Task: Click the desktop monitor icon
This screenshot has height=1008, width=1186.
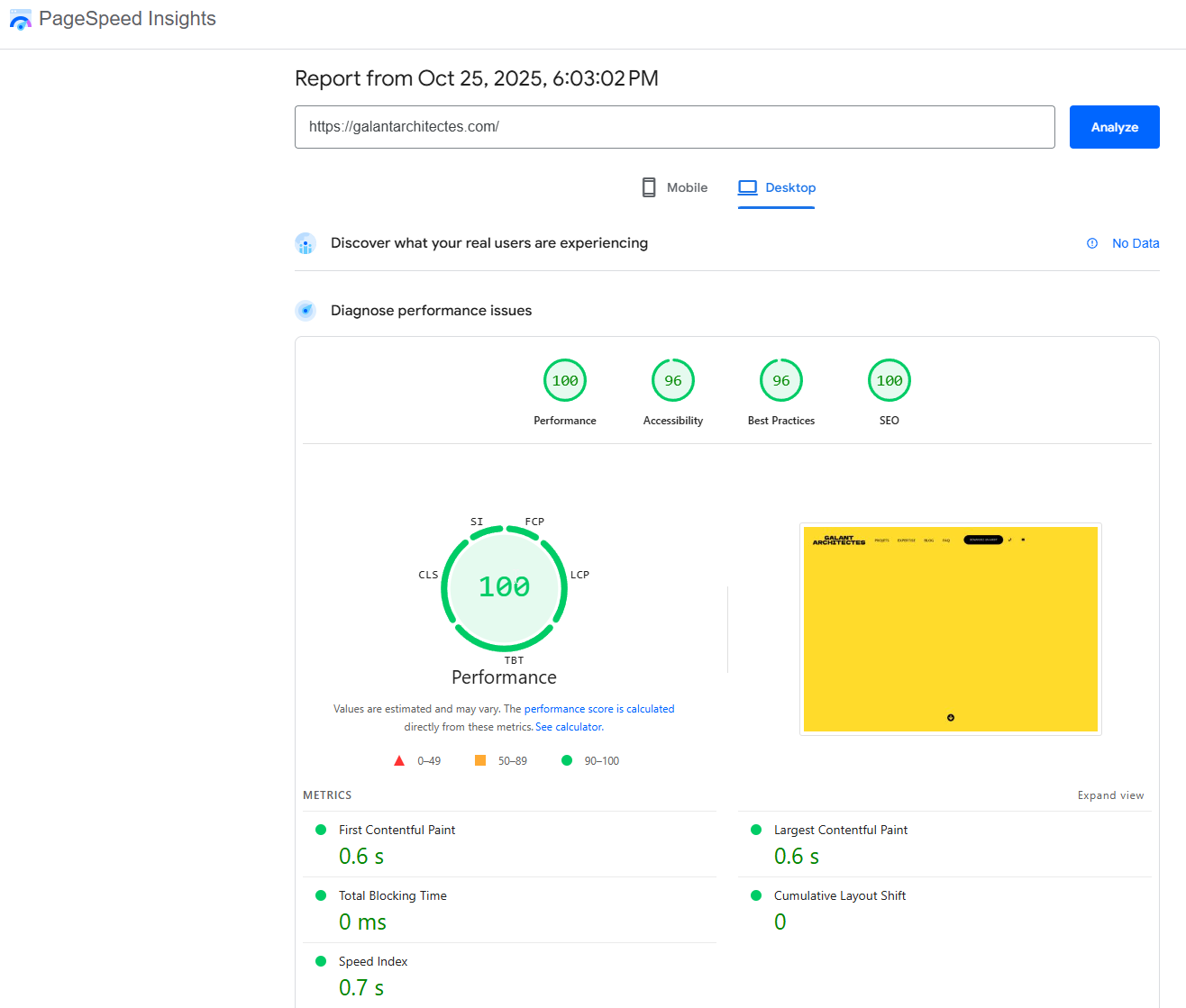Action: (x=747, y=187)
